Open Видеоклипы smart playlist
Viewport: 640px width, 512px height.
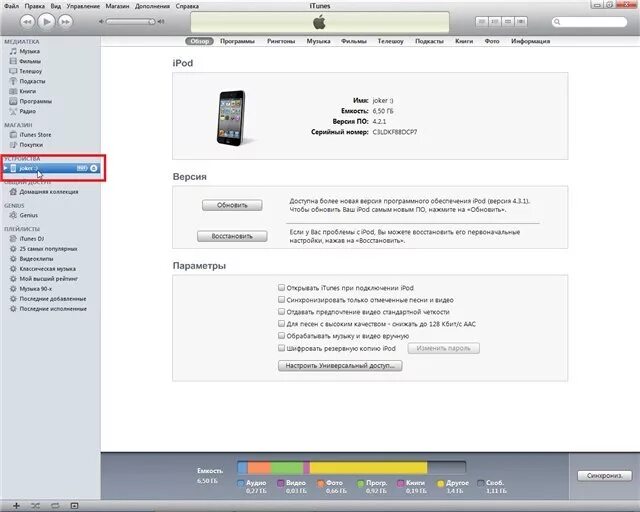tap(36, 258)
